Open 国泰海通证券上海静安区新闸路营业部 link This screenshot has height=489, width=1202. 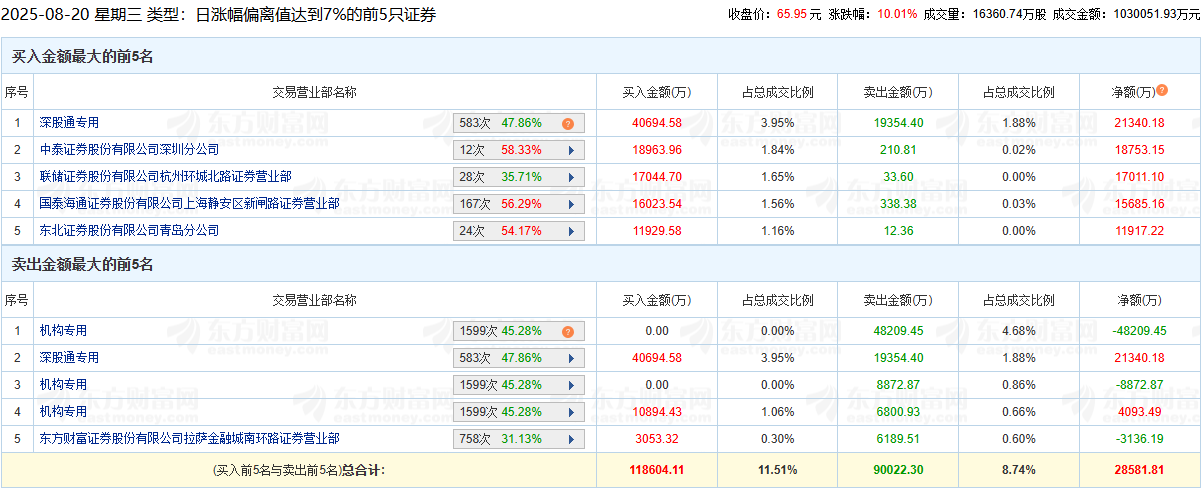(189, 204)
